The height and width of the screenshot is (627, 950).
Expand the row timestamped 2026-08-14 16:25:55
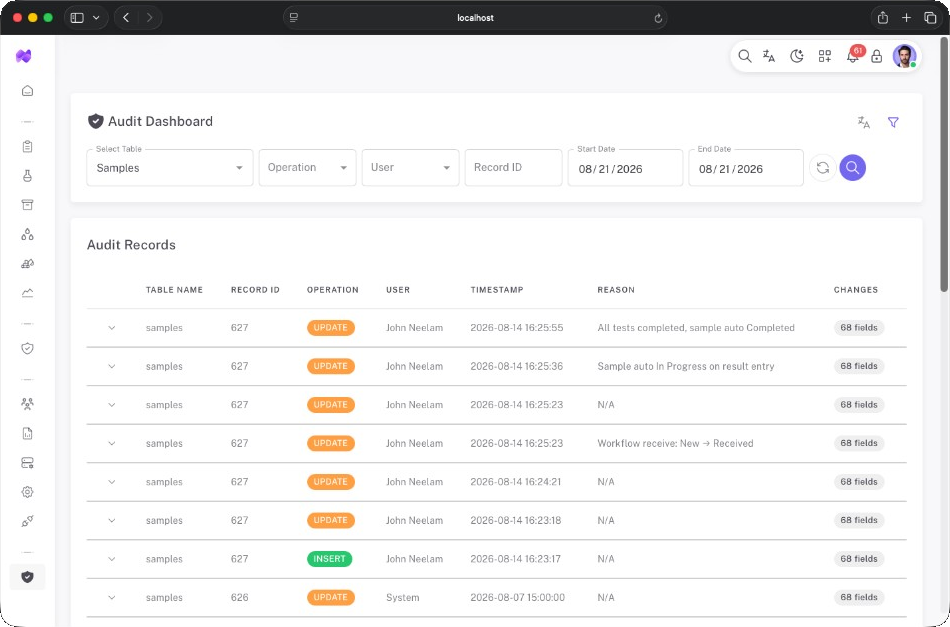pyautogui.click(x=111, y=328)
